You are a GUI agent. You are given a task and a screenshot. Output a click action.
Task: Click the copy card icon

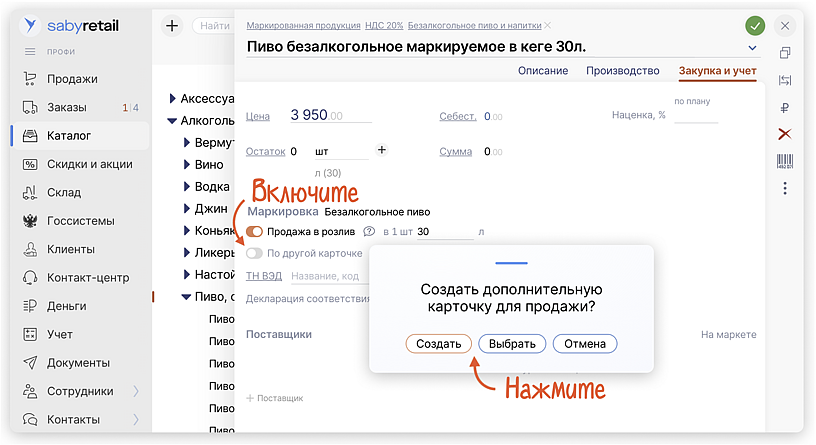(785, 53)
